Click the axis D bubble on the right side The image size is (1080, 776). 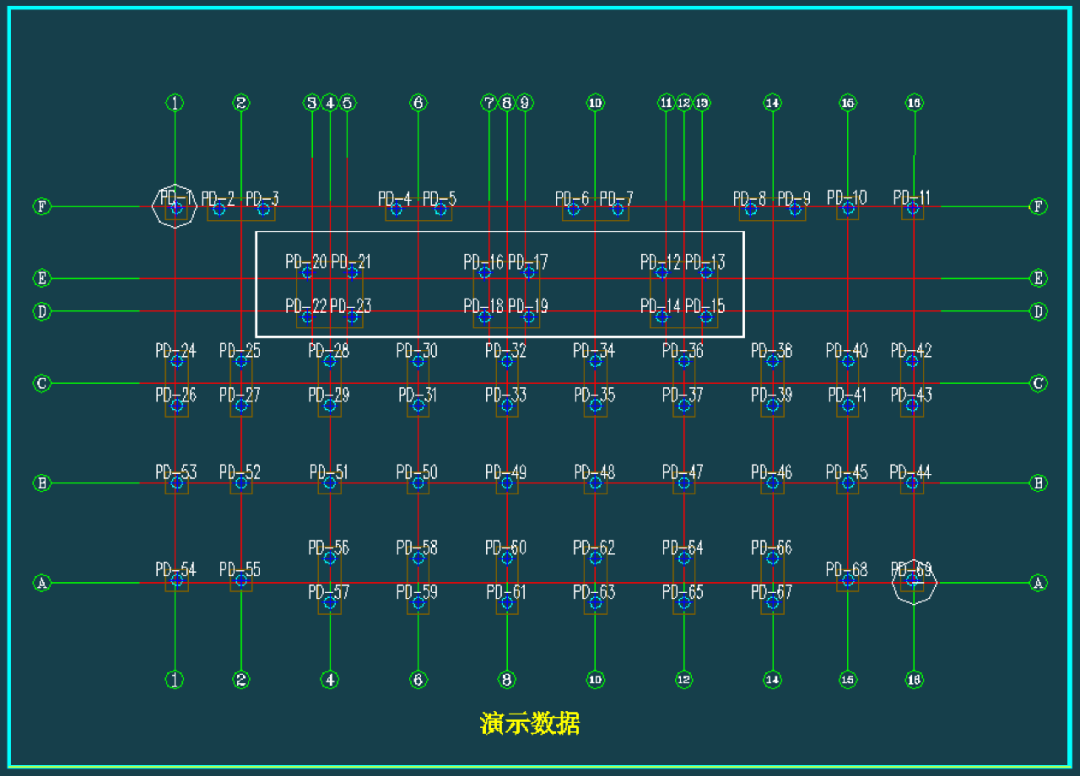tap(1038, 312)
